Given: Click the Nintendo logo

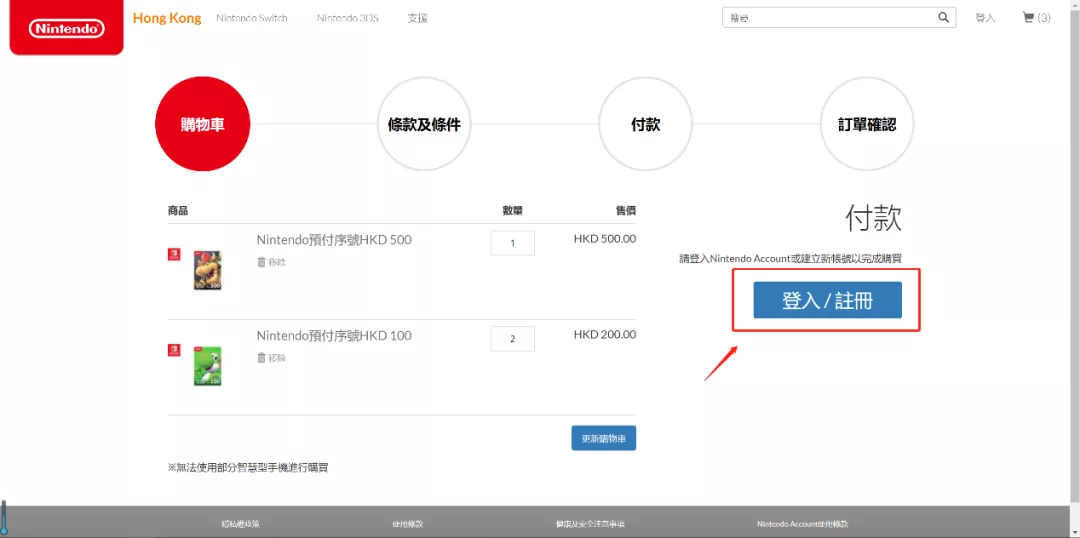Looking at the screenshot, I should click(x=67, y=28).
